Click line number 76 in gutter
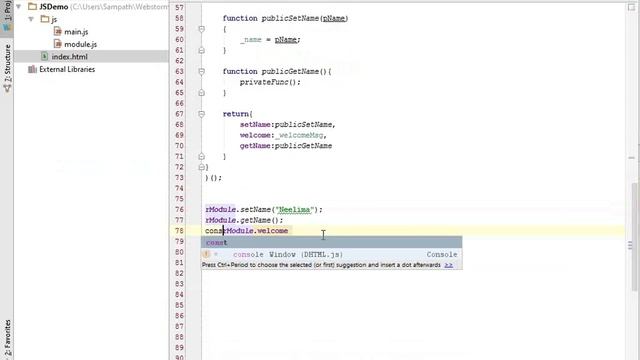The width and height of the screenshot is (640, 360). [179, 209]
